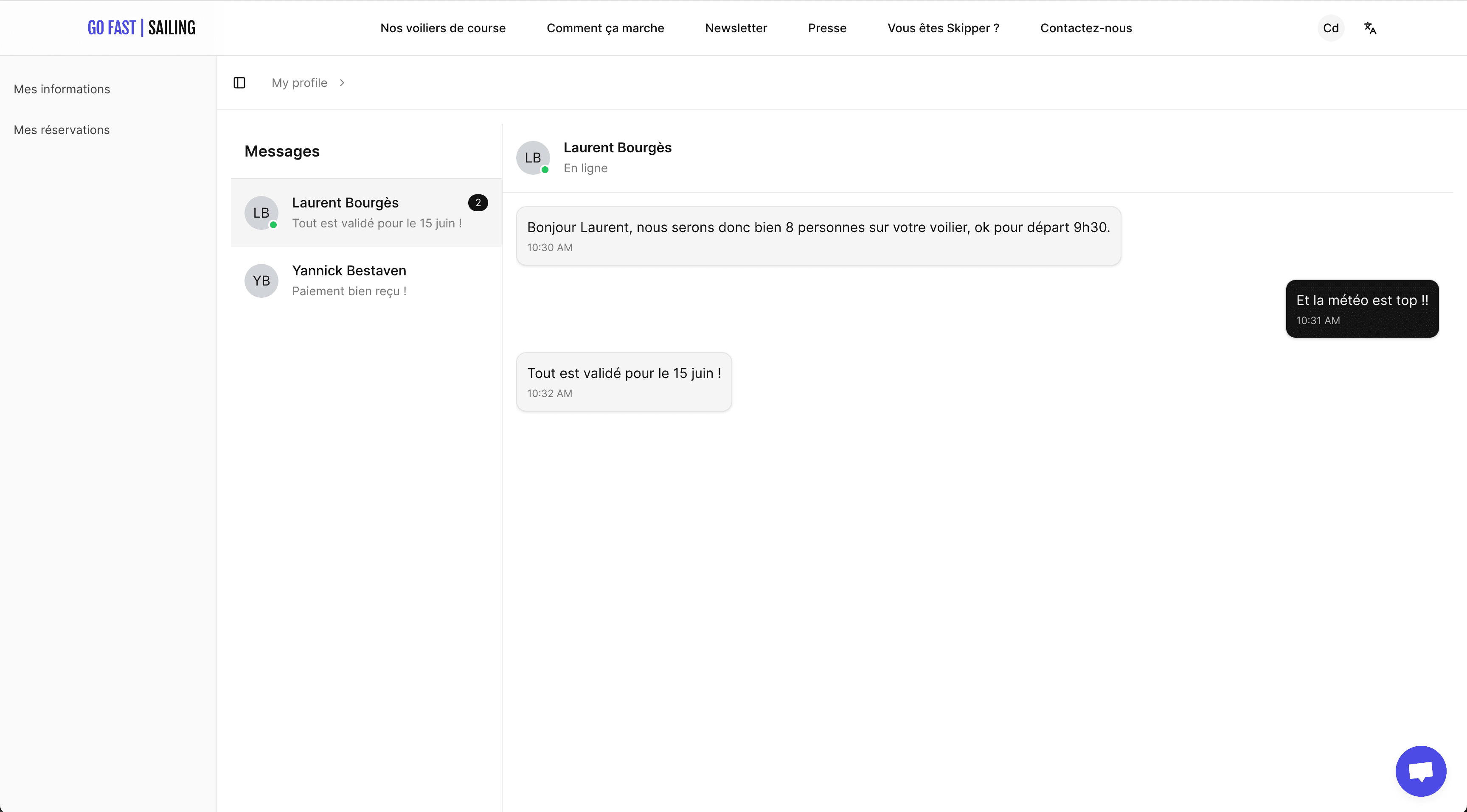Toggle the sidebar panel icon
The image size is (1467, 812).
tap(239, 83)
